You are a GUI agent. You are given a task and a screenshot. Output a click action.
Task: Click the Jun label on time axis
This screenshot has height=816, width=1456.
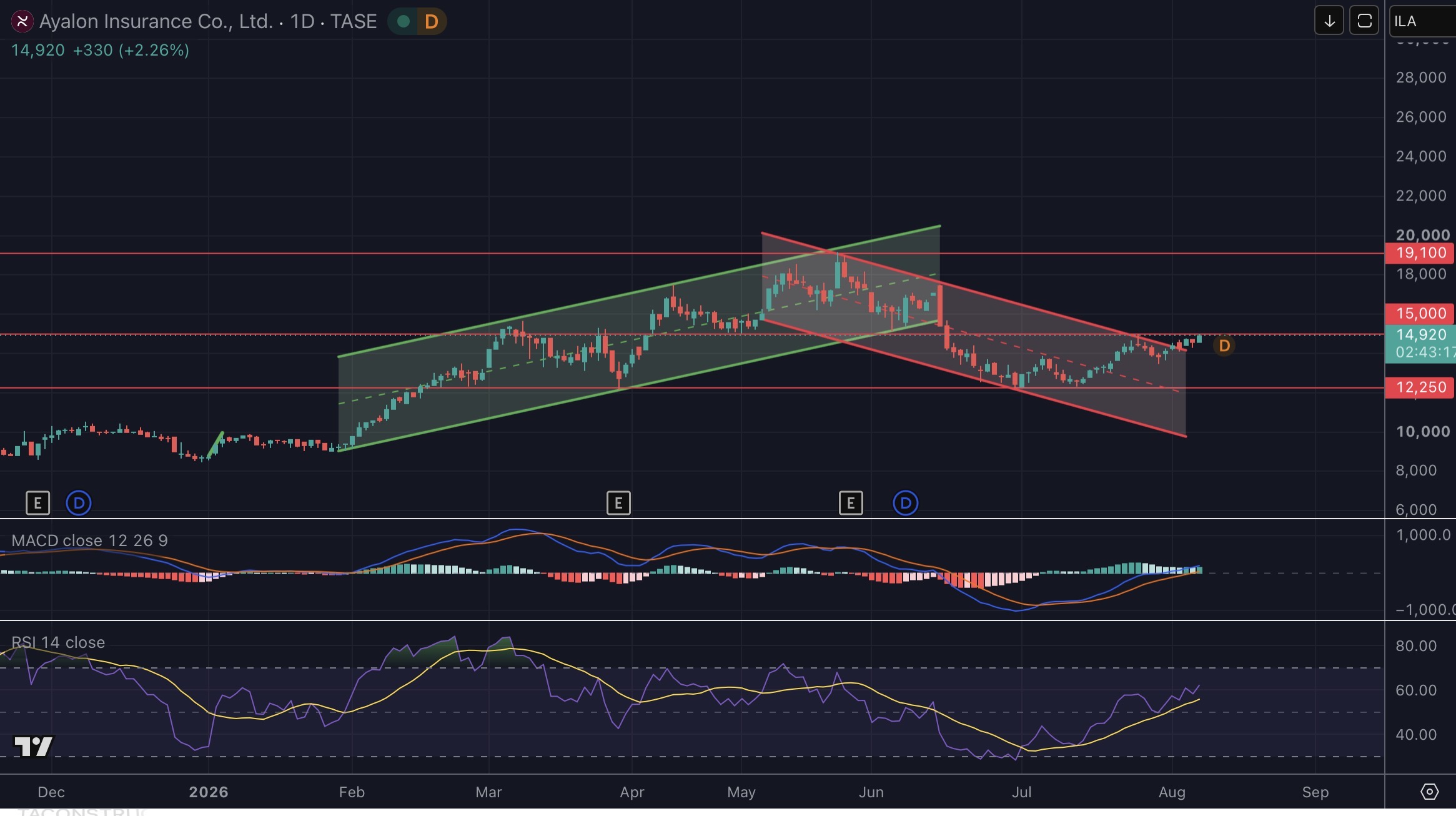click(x=871, y=792)
